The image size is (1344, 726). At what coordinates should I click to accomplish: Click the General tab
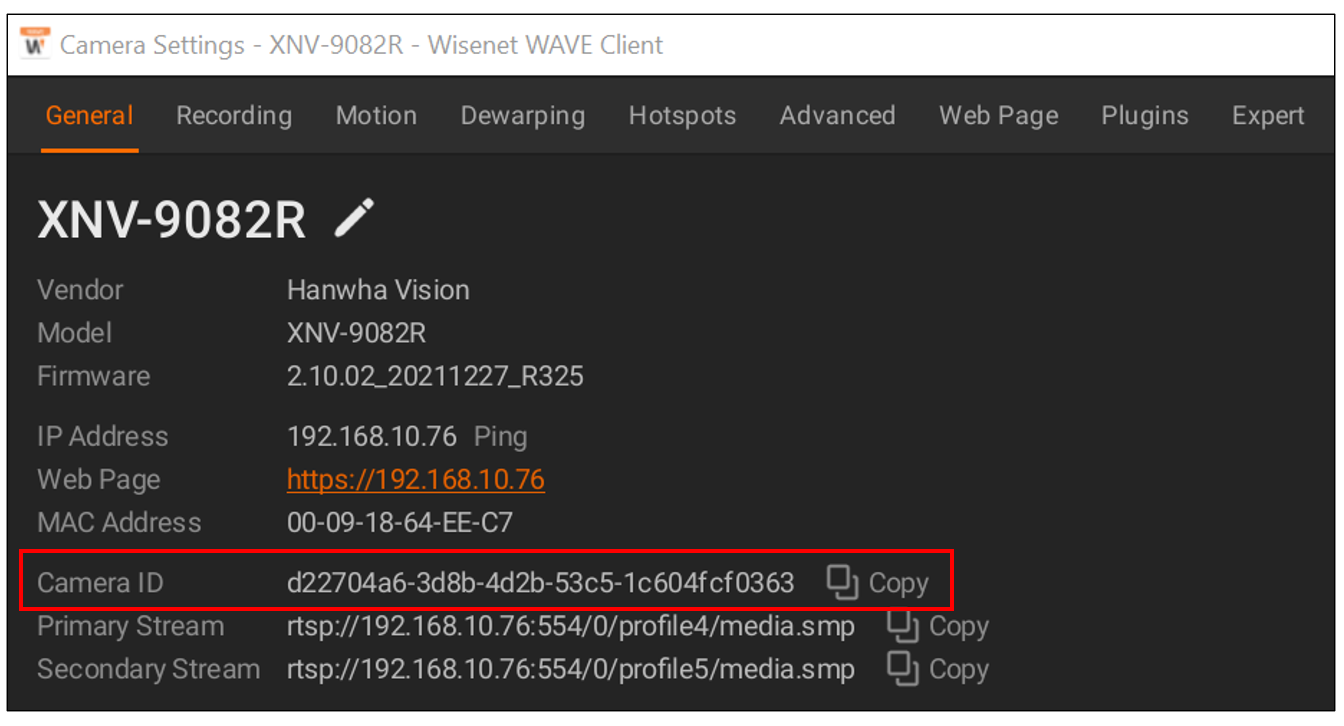pyautogui.click(x=89, y=116)
